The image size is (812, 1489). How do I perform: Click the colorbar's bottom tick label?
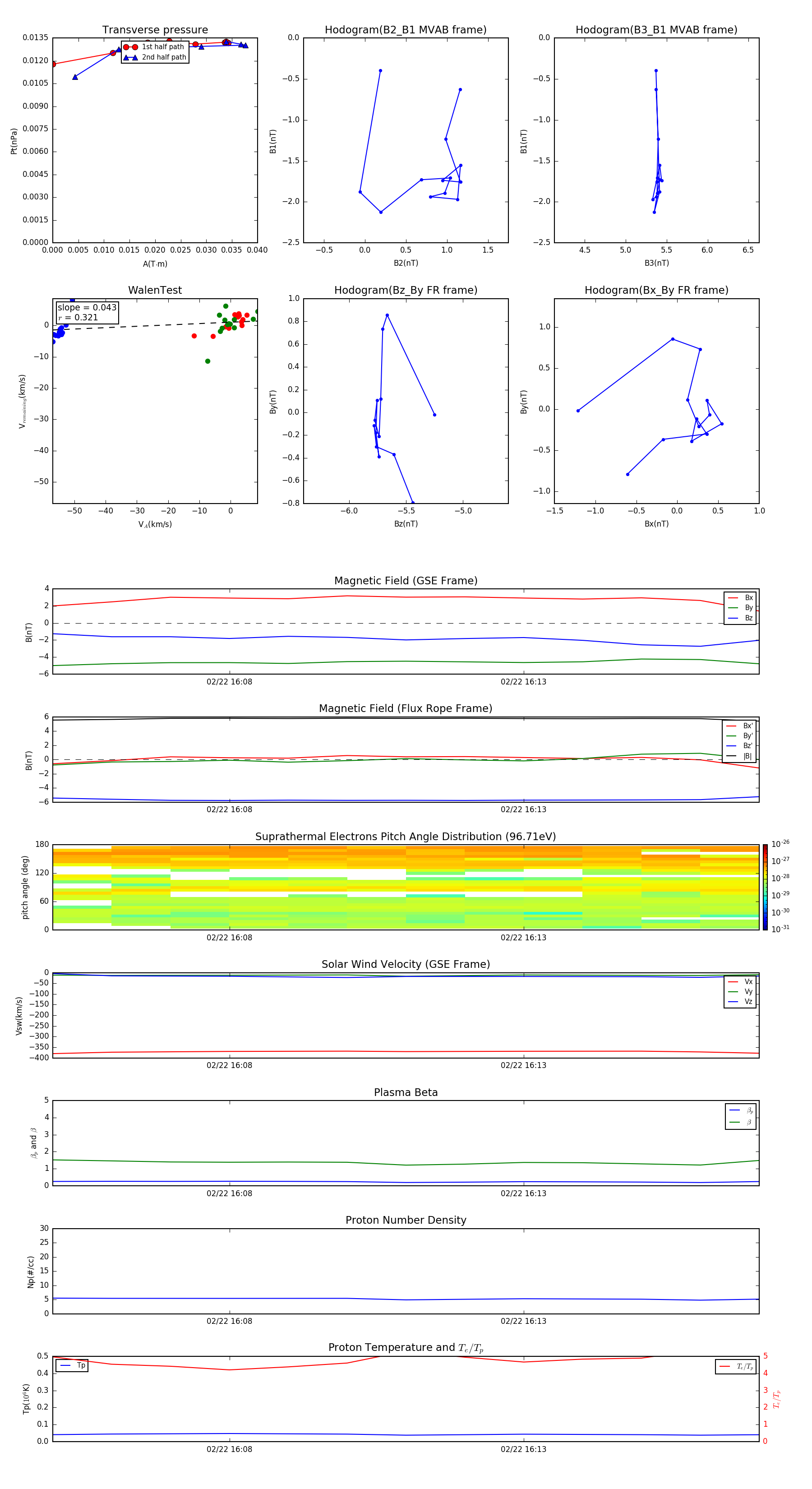coord(780,929)
